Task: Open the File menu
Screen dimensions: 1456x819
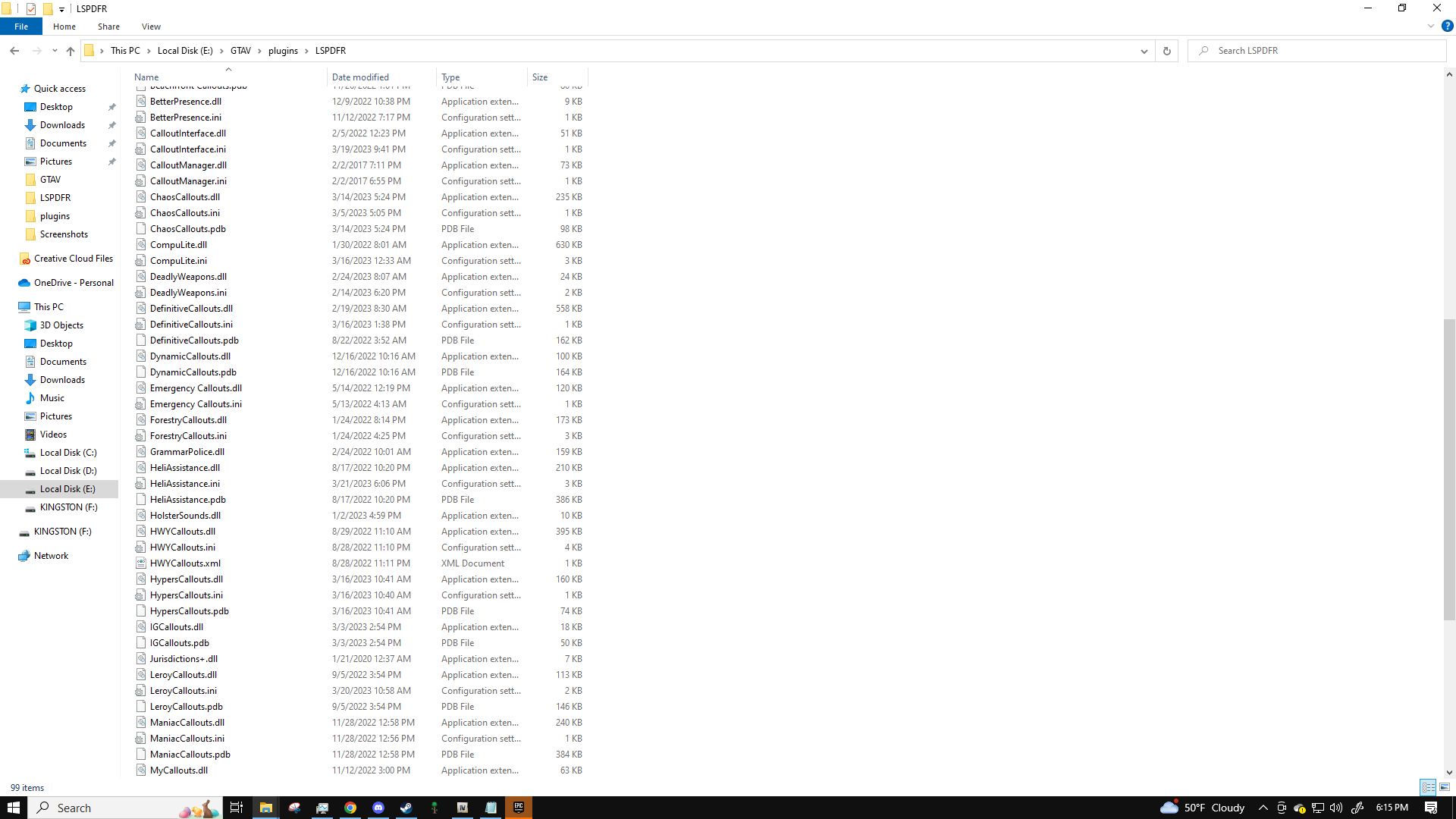Action: click(x=21, y=27)
